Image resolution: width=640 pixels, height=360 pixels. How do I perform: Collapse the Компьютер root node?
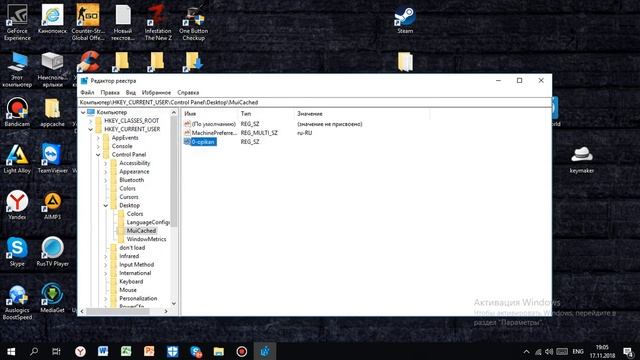(x=83, y=112)
